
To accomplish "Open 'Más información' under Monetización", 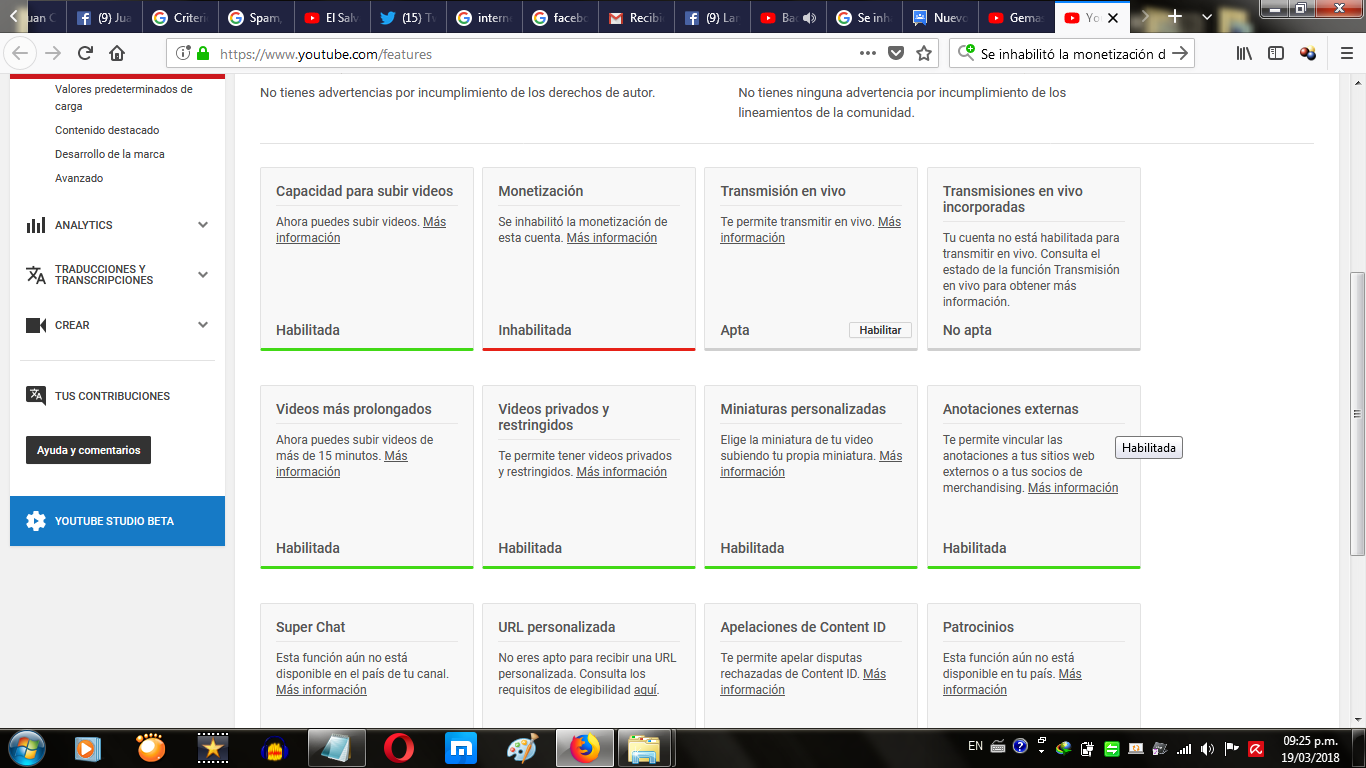I will click(612, 238).
